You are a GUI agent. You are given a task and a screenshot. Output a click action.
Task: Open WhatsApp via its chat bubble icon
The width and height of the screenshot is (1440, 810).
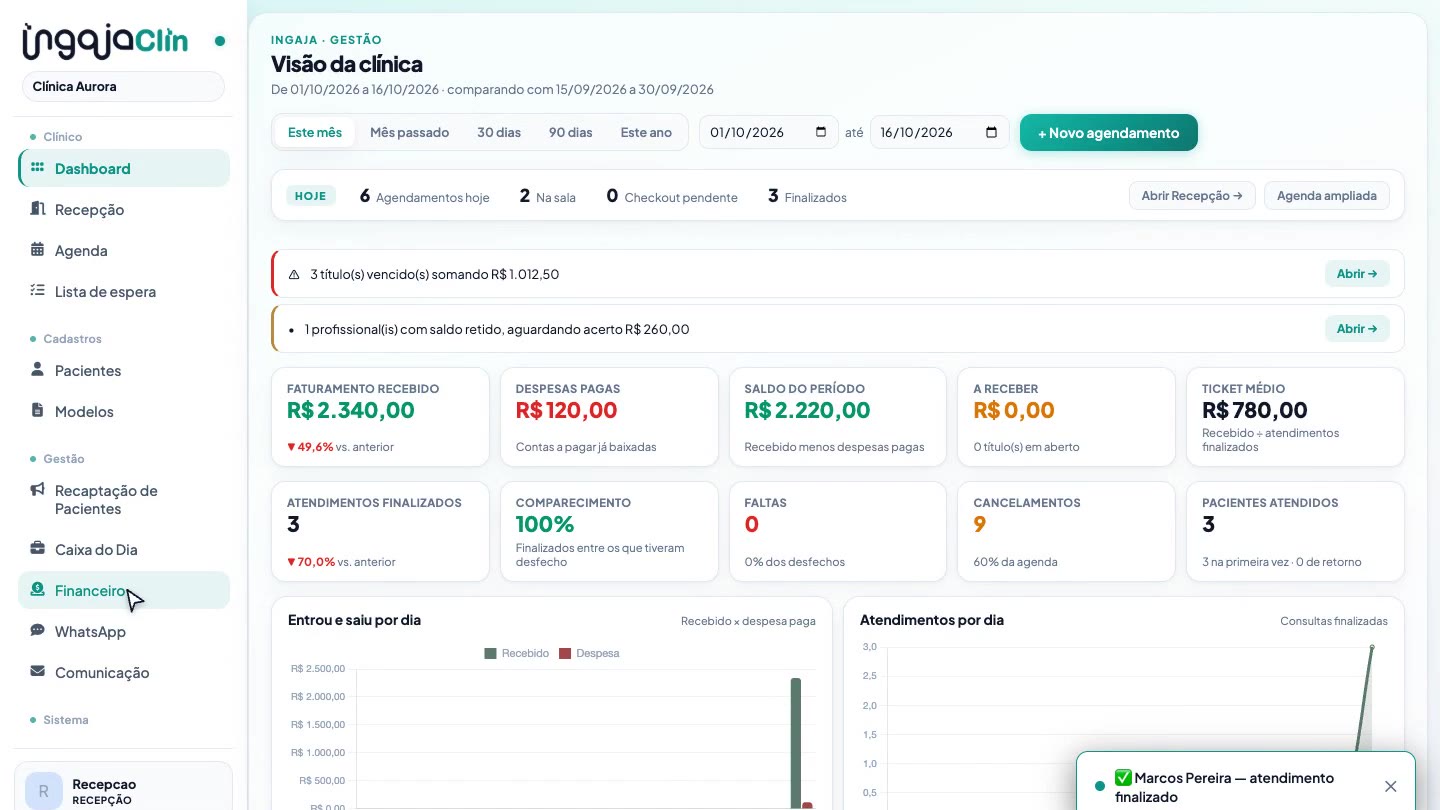[x=38, y=631]
